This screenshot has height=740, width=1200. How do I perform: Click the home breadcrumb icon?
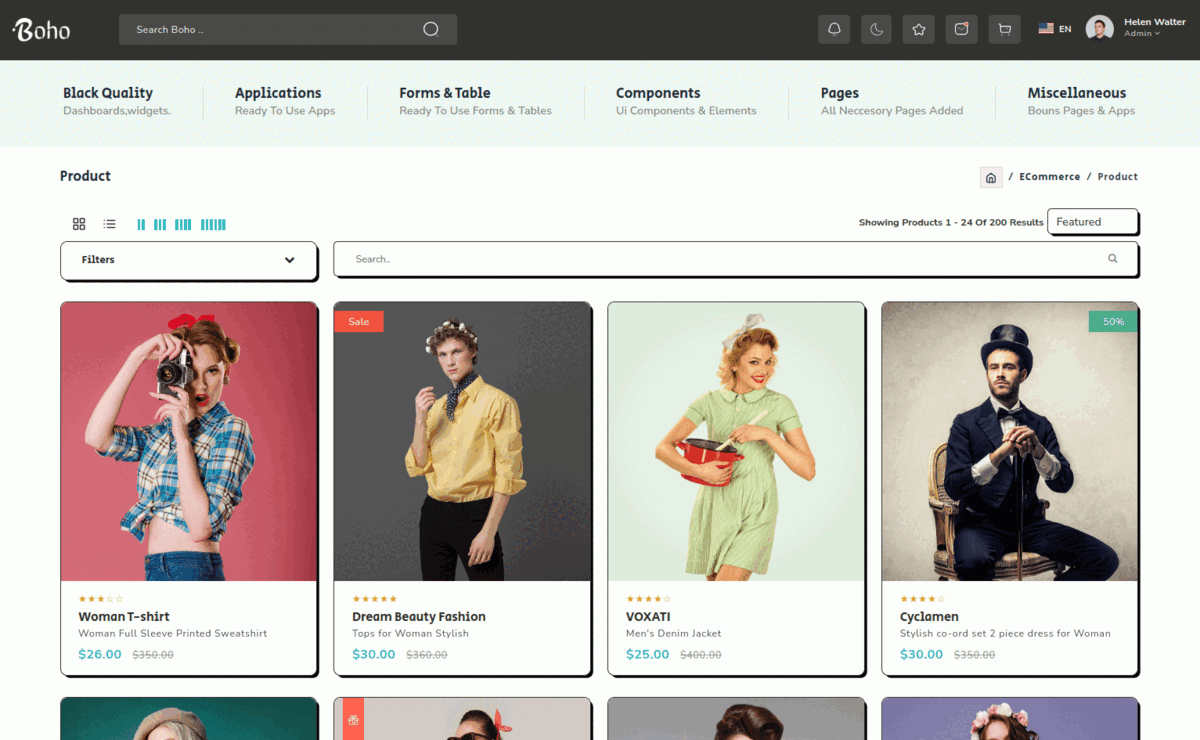(x=991, y=177)
